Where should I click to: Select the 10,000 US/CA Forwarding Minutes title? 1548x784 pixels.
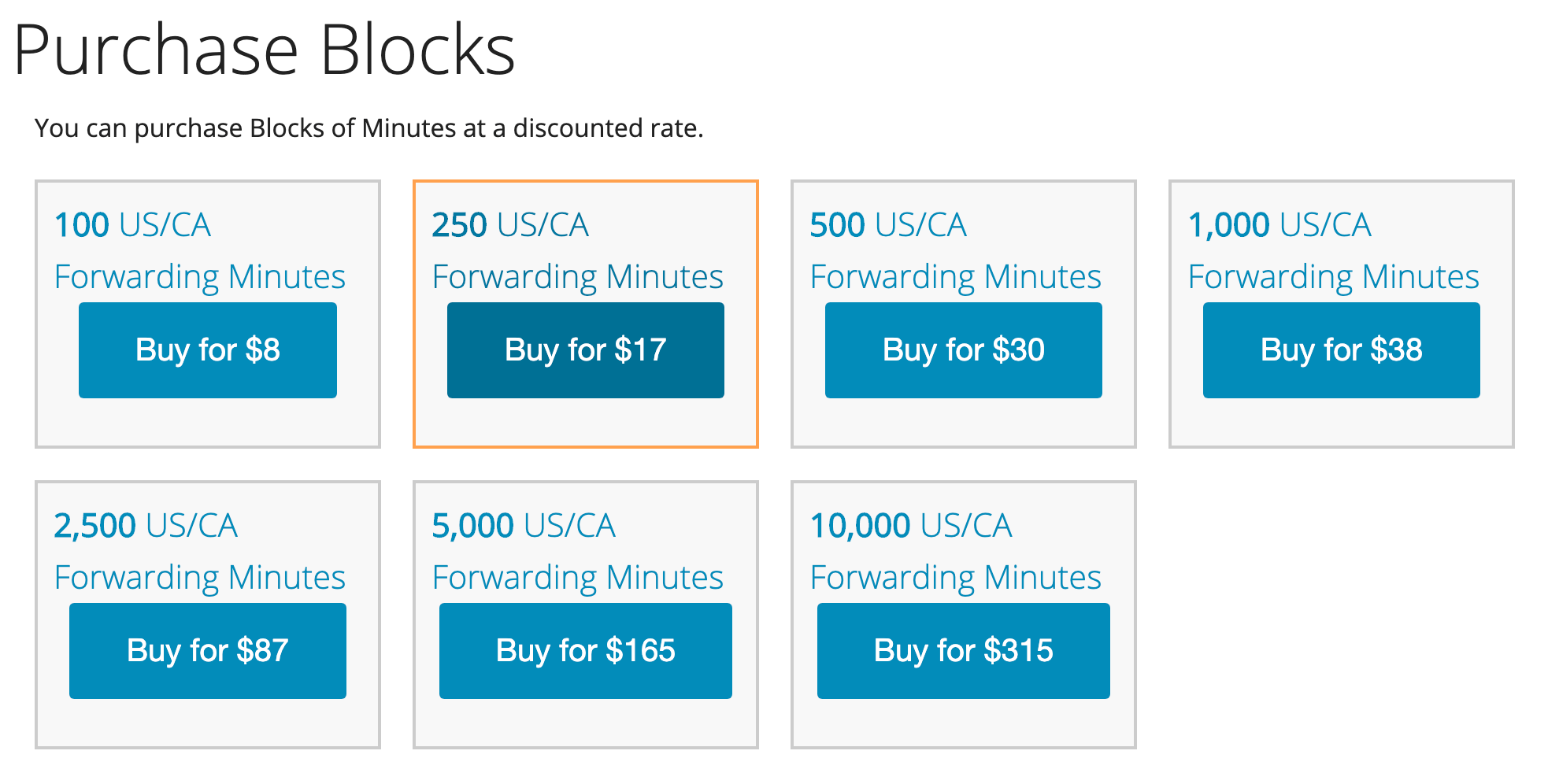click(x=955, y=551)
